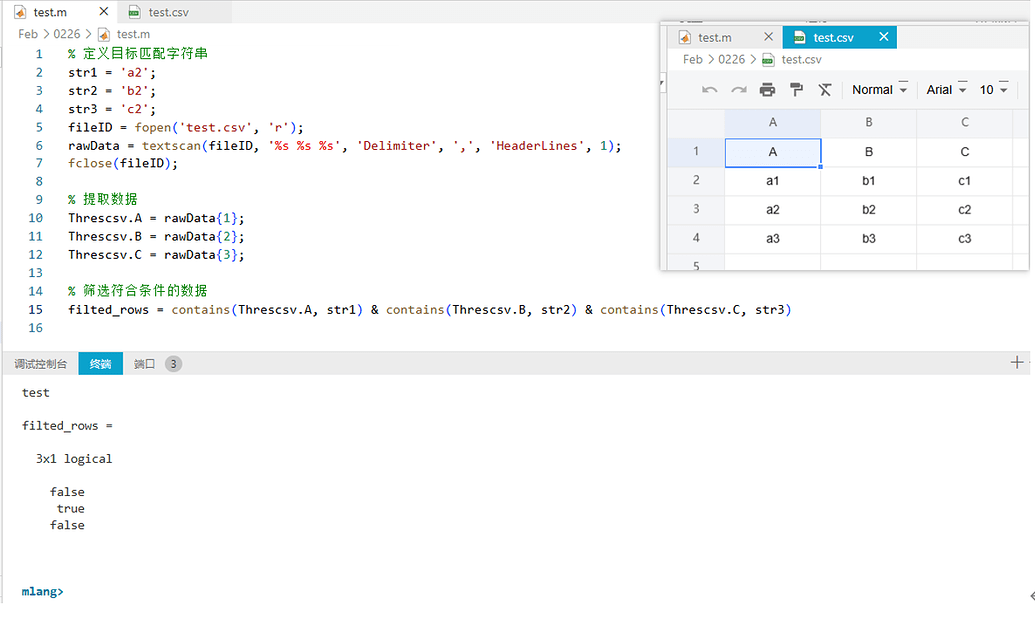Screen dimensions: 1035x631
Task: Click Feb breadcrumb in main editor
Action: click(x=28, y=34)
